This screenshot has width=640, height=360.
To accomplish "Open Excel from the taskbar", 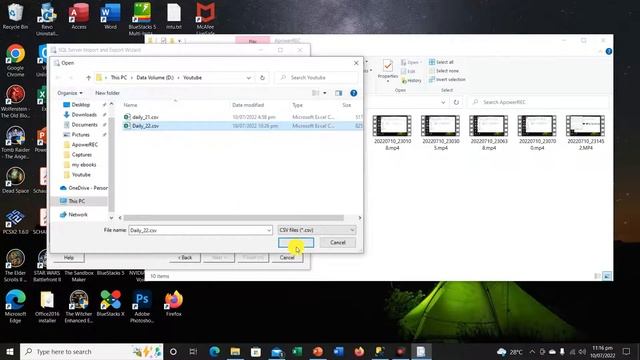I will (297, 351).
